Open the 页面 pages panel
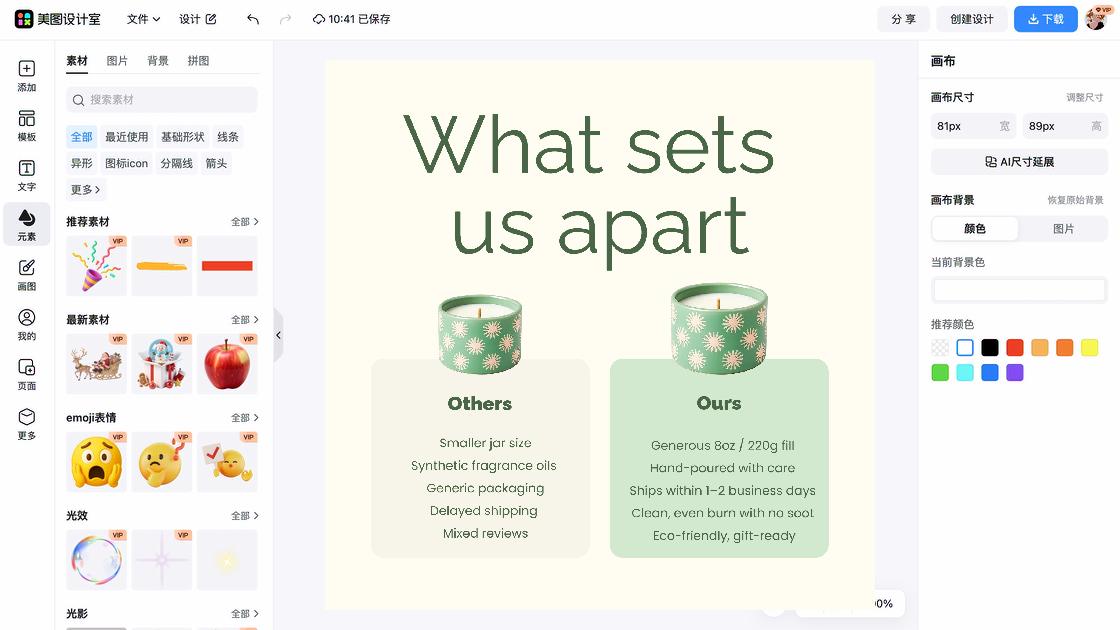Viewport: 1120px width, 630px height. 26,374
